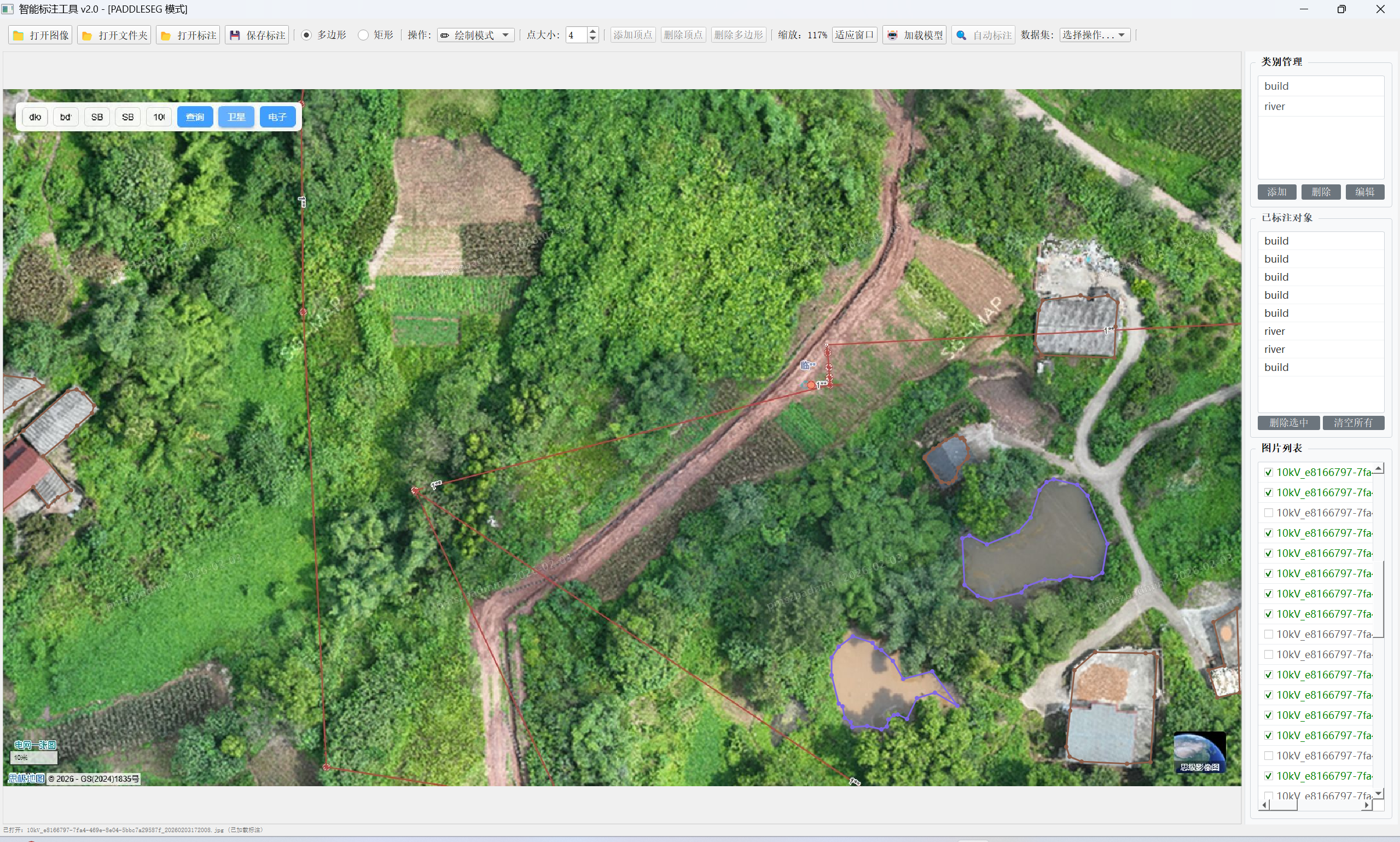Click the save annotation floppy disk icon

[235, 35]
